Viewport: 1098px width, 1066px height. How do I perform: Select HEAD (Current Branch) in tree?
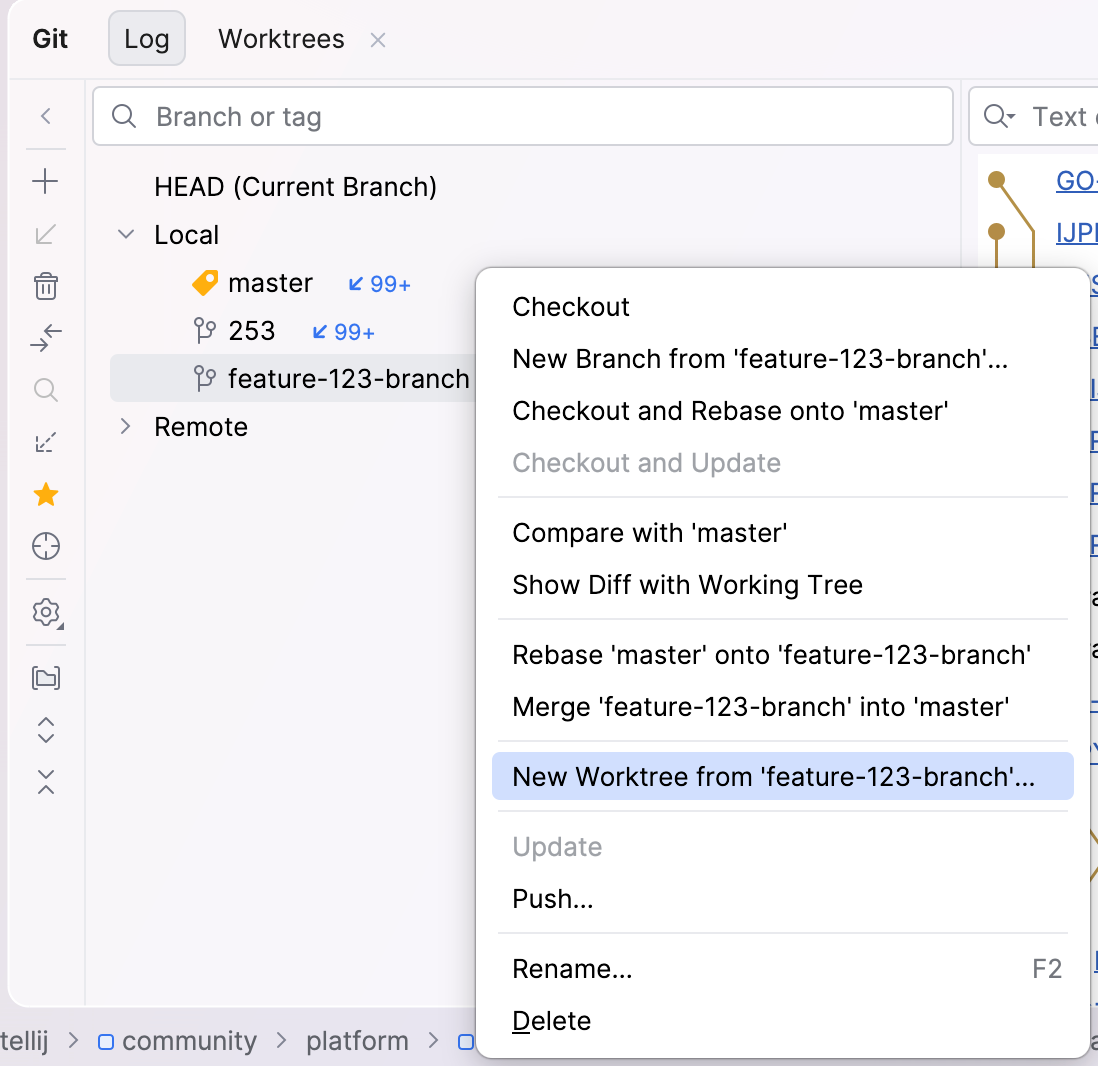click(296, 187)
